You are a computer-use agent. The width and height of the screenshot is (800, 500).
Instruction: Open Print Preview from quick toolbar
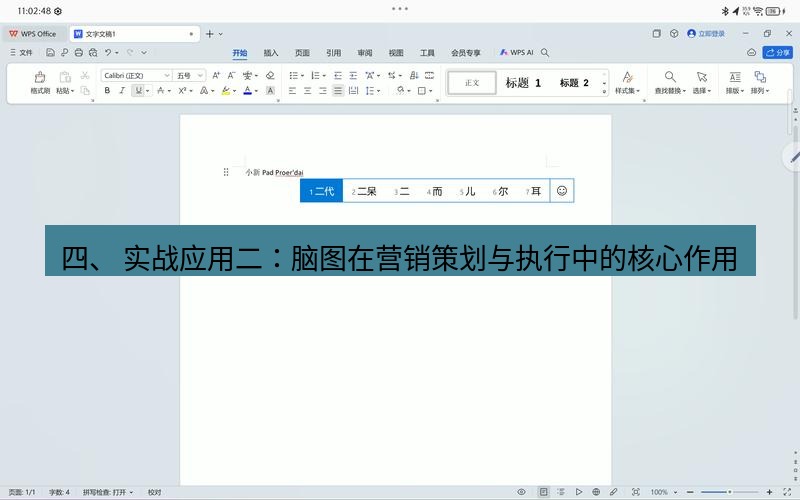(93, 52)
